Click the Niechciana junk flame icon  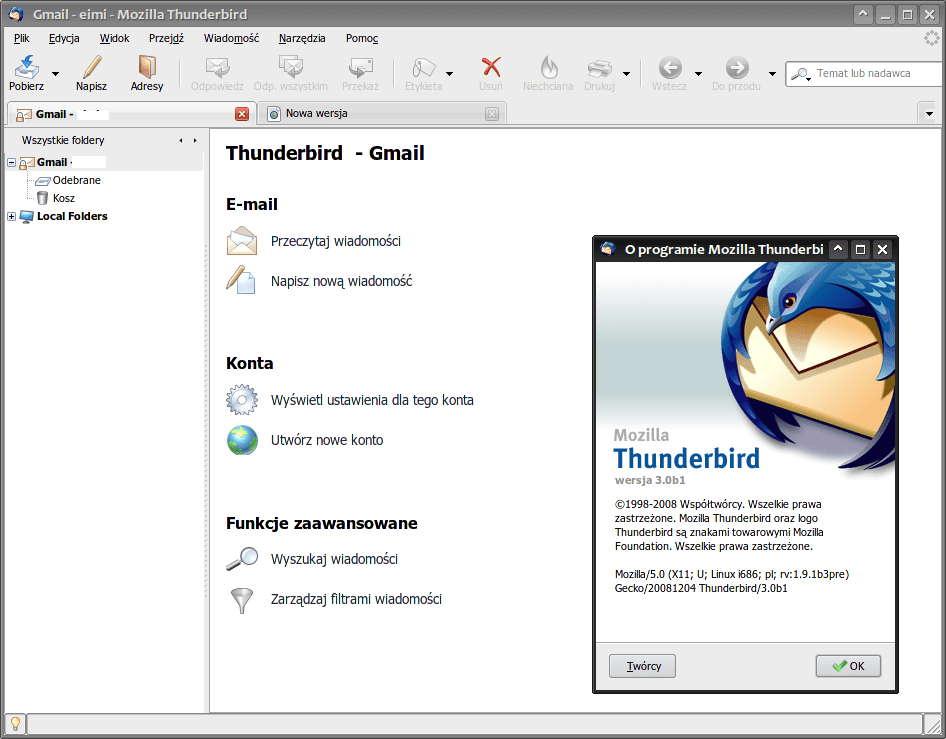(x=548, y=67)
